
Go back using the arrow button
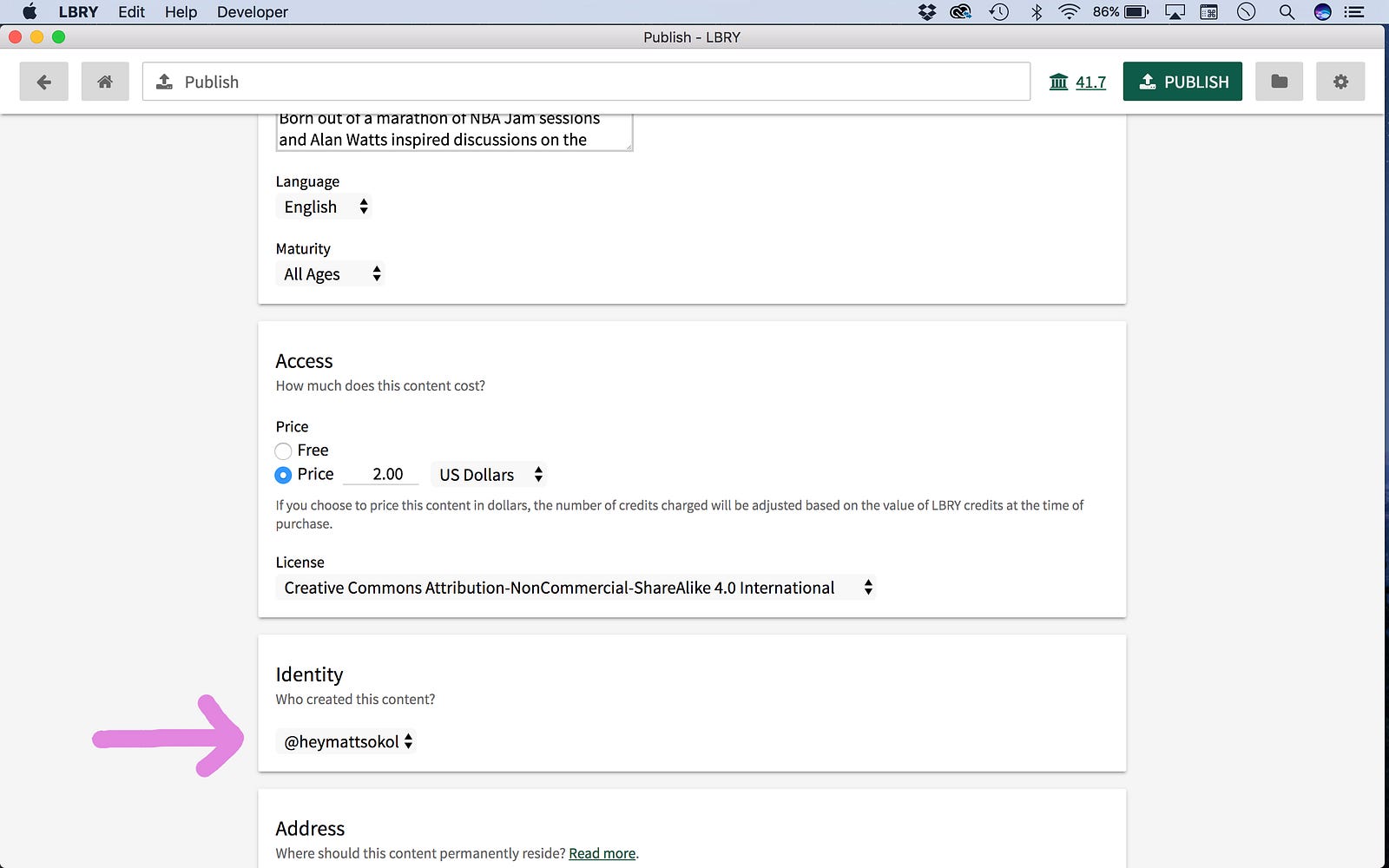coord(44,82)
